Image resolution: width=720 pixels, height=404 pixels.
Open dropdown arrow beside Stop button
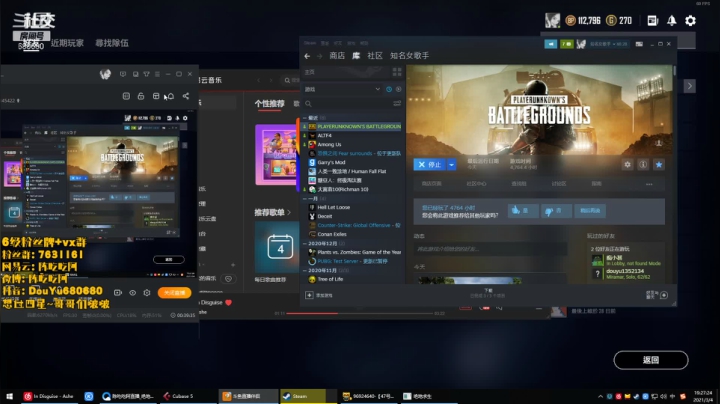click(451, 164)
